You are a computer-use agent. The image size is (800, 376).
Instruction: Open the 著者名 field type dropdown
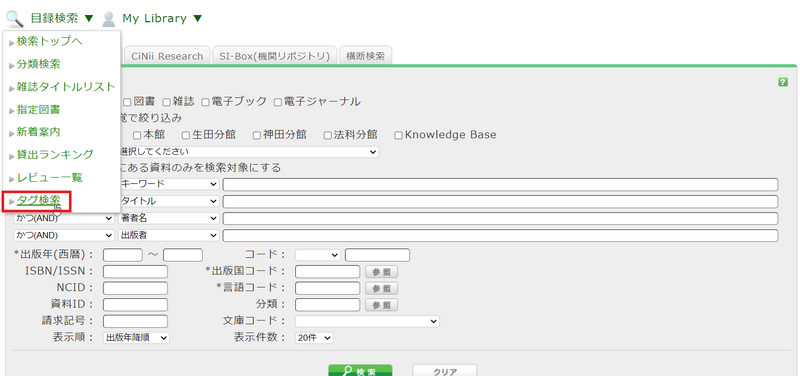click(168, 219)
